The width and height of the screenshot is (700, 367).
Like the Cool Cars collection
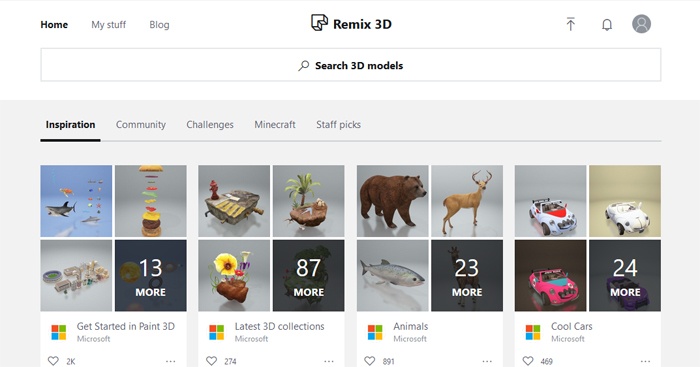click(x=528, y=361)
